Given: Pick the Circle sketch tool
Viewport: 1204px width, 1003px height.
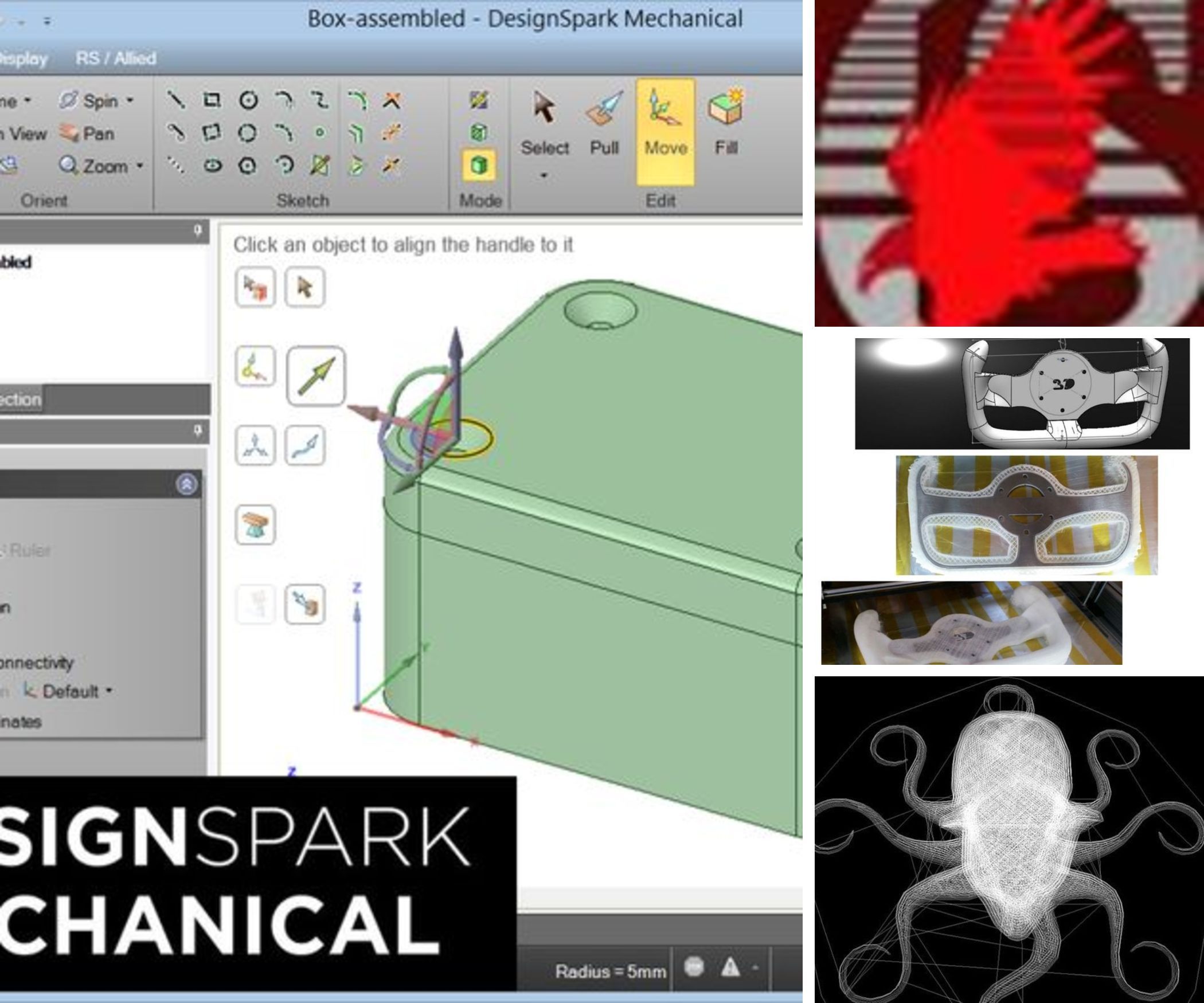Looking at the screenshot, I should click(x=248, y=101).
